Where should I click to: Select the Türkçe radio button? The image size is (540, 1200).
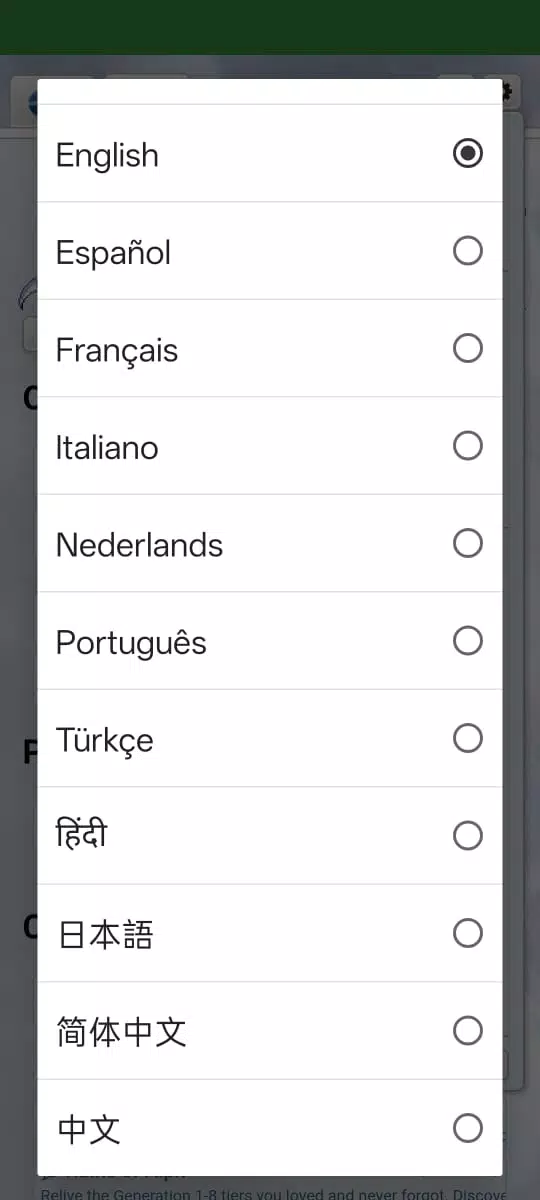(468, 738)
